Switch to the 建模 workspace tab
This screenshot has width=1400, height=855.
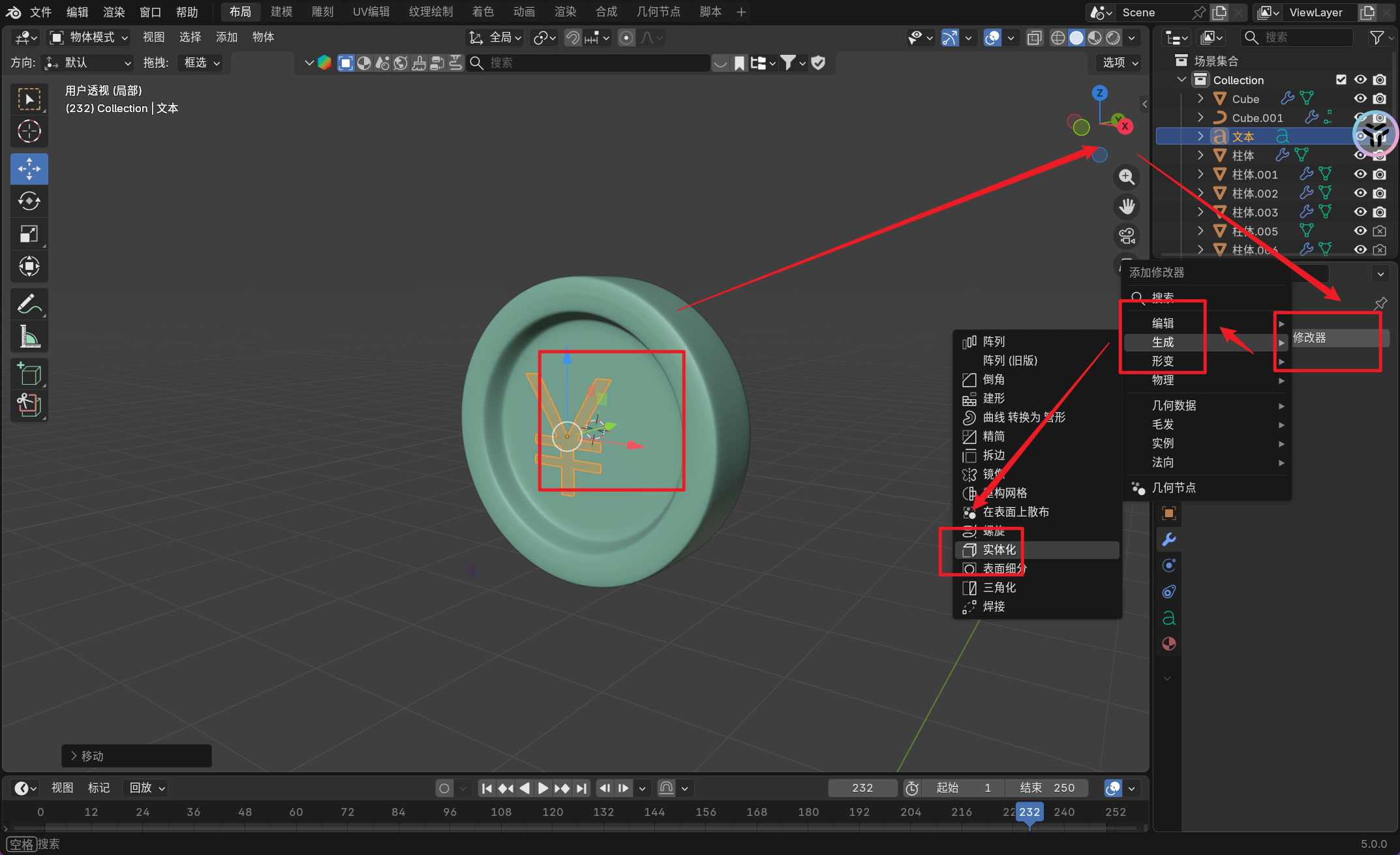281,12
